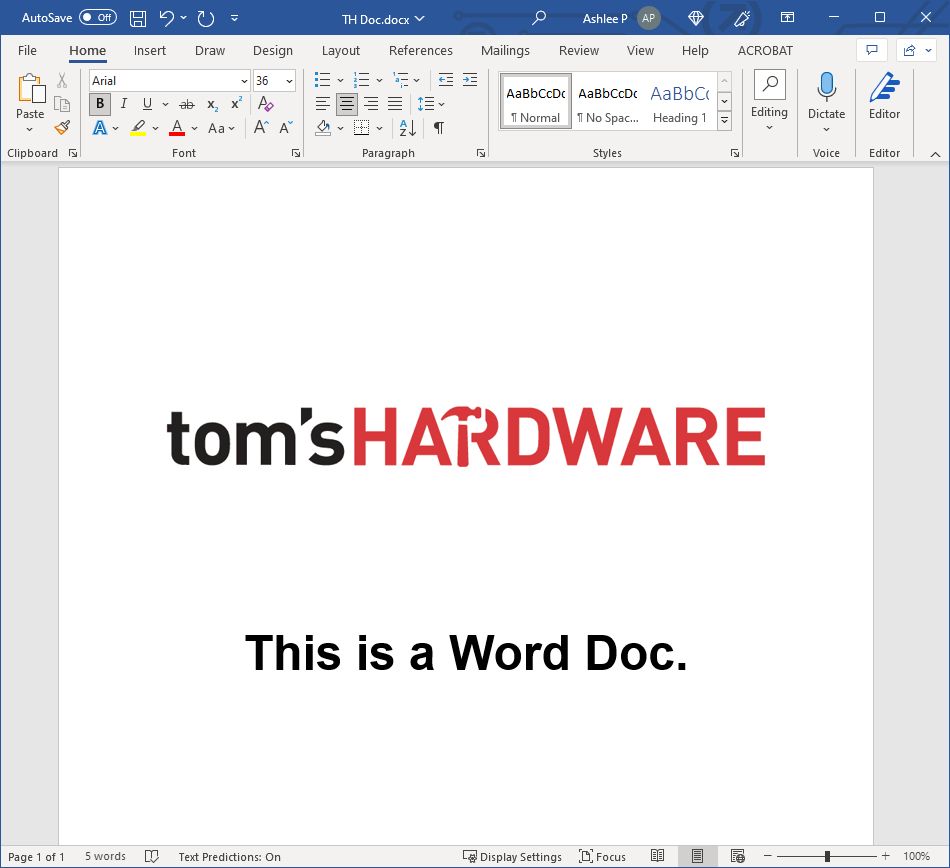Switch to Focus mode
This screenshot has height=868, width=950.
[x=602, y=857]
